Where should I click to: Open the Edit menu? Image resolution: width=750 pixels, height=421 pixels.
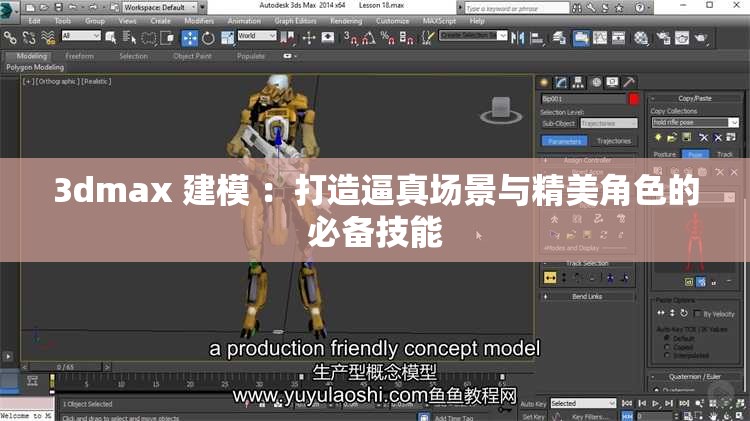coord(34,21)
